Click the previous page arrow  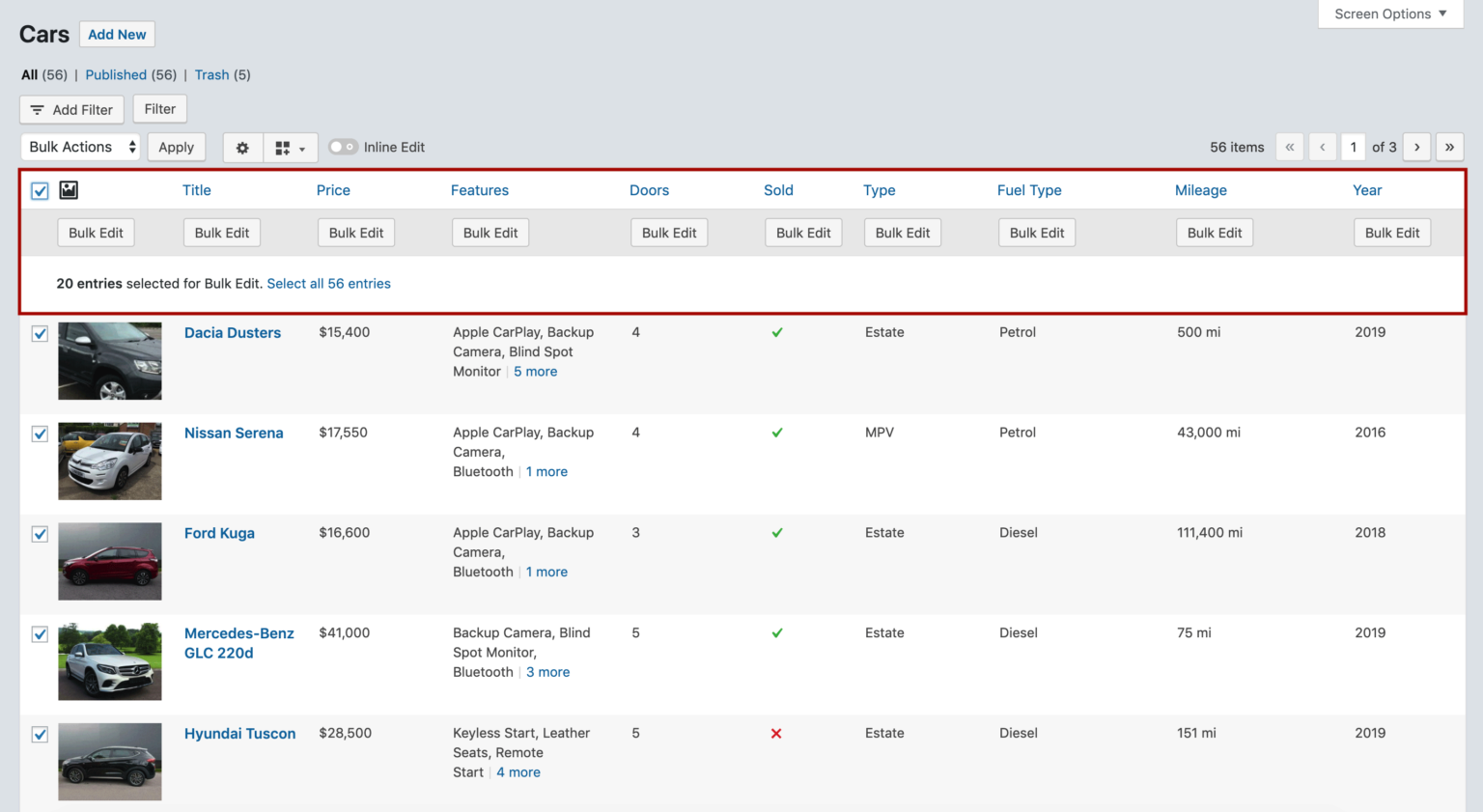[x=1322, y=147]
